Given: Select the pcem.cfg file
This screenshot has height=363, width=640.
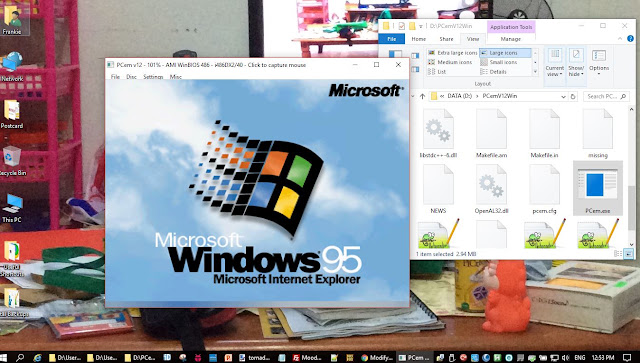Looking at the screenshot, I should click(x=544, y=189).
